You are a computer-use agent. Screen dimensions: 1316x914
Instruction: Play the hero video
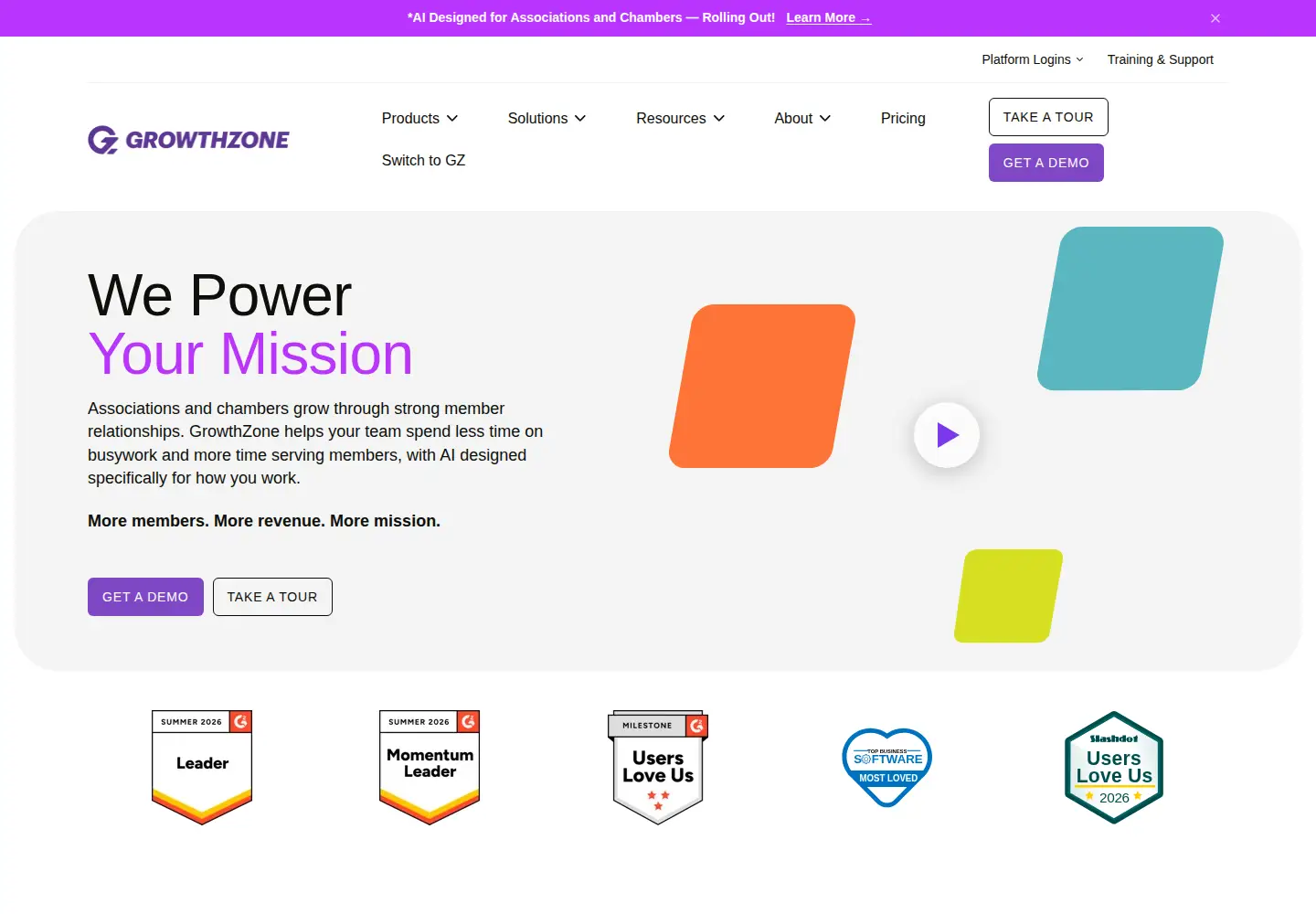click(x=947, y=435)
